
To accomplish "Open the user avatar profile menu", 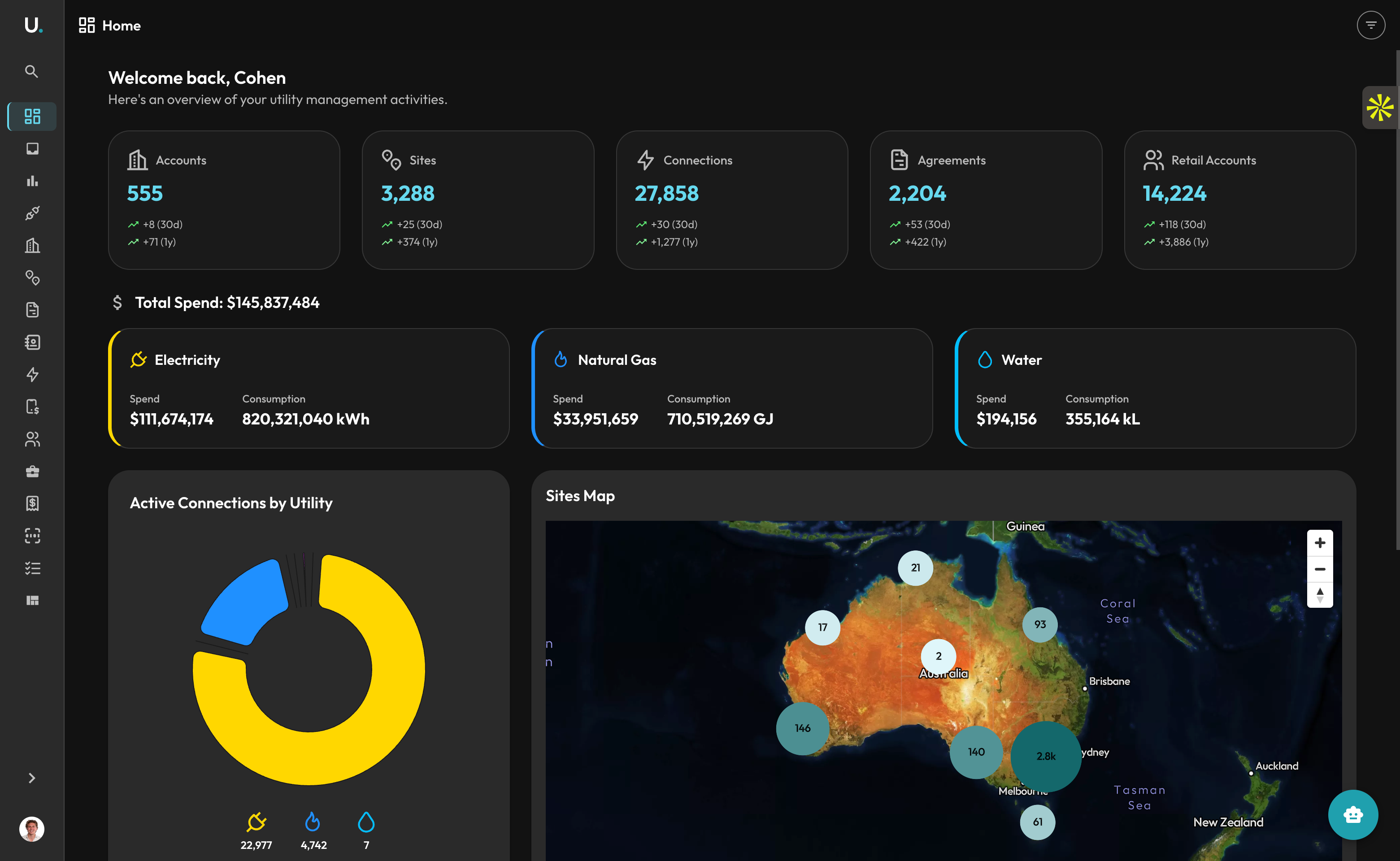I will 32,829.
